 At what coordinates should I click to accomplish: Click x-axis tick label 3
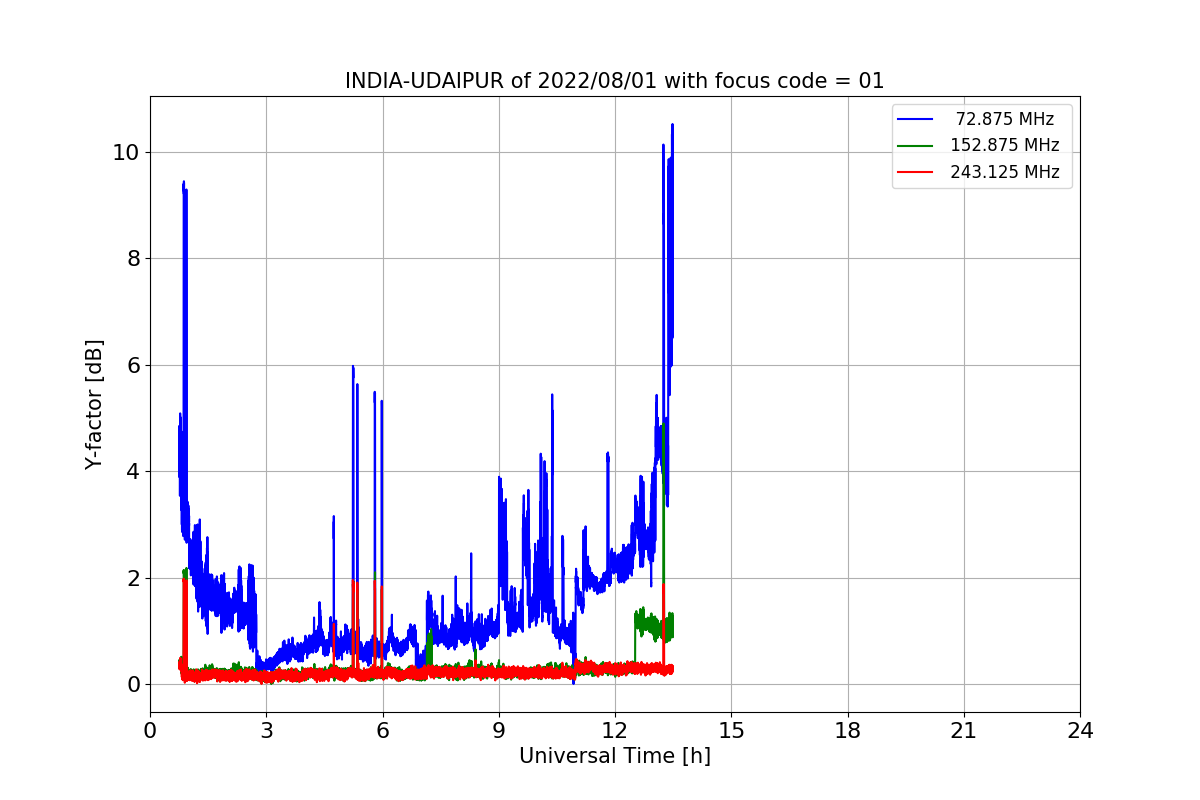[x=266, y=731]
